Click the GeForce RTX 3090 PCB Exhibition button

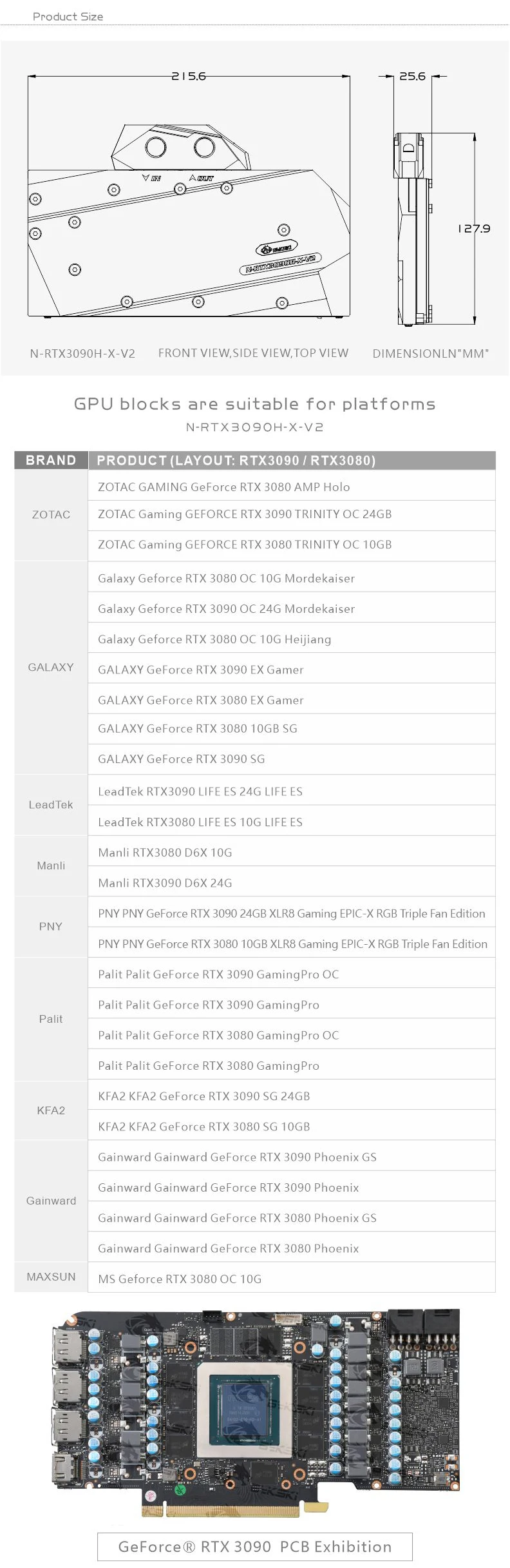tap(254, 1546)
